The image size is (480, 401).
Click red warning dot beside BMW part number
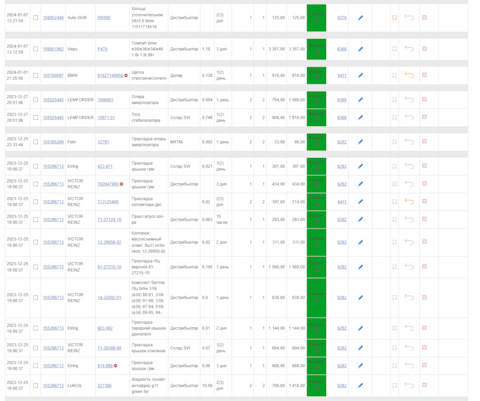click(126, 76)
